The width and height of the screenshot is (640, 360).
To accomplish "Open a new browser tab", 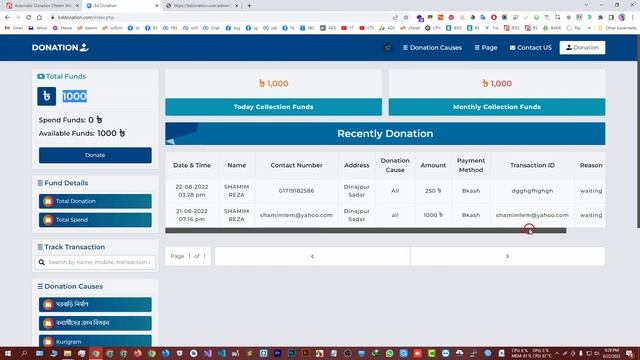I will pyautogui.click(x=249, y=6).
